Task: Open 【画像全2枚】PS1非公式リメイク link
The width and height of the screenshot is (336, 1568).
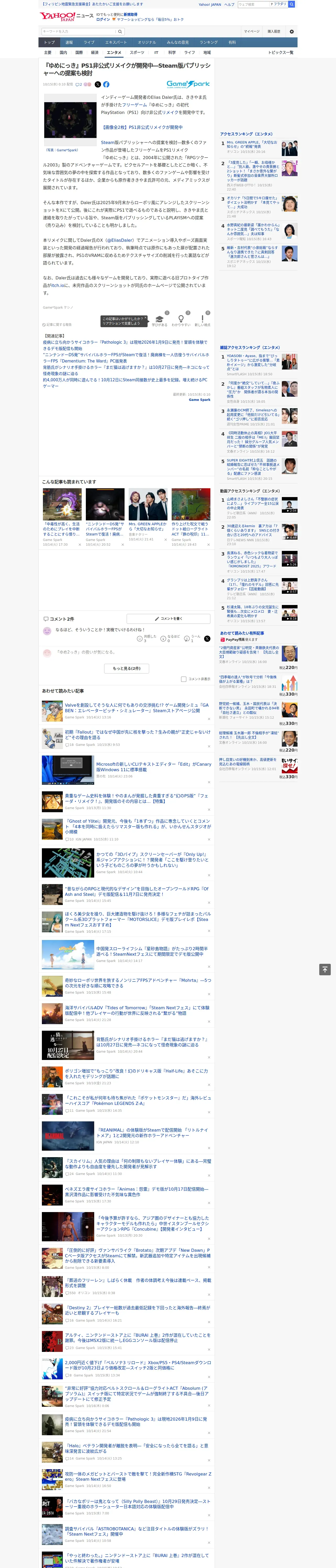Action: click(x=142, y=127)
